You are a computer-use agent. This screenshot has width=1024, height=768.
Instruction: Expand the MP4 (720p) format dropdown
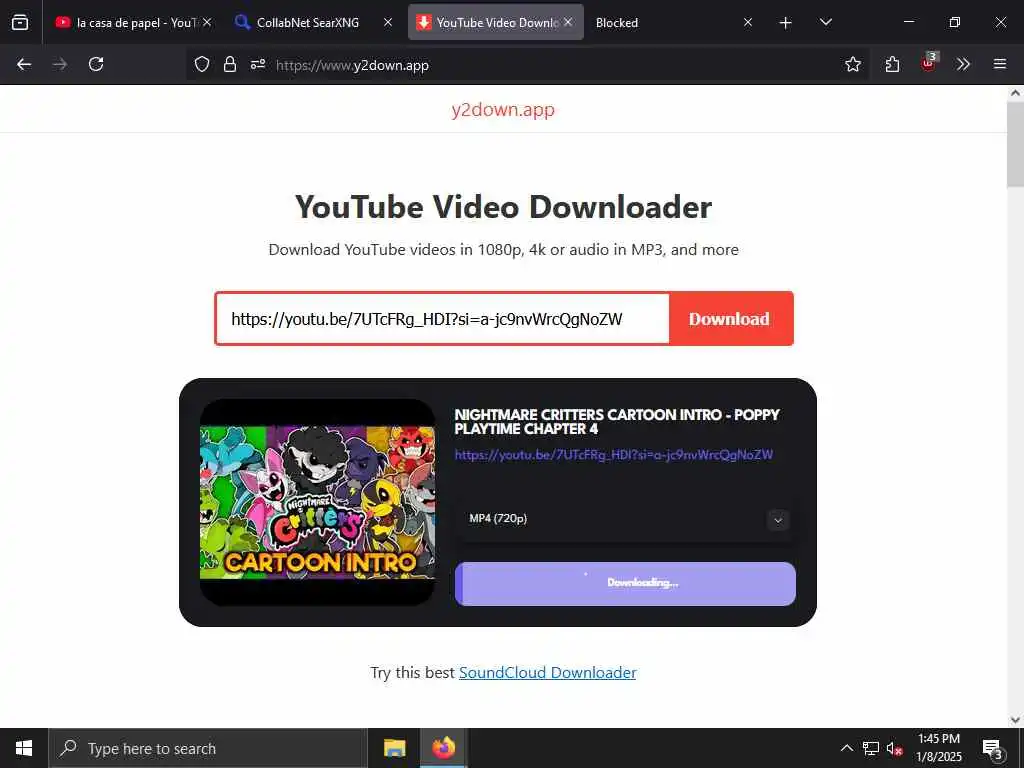(625, 519)
